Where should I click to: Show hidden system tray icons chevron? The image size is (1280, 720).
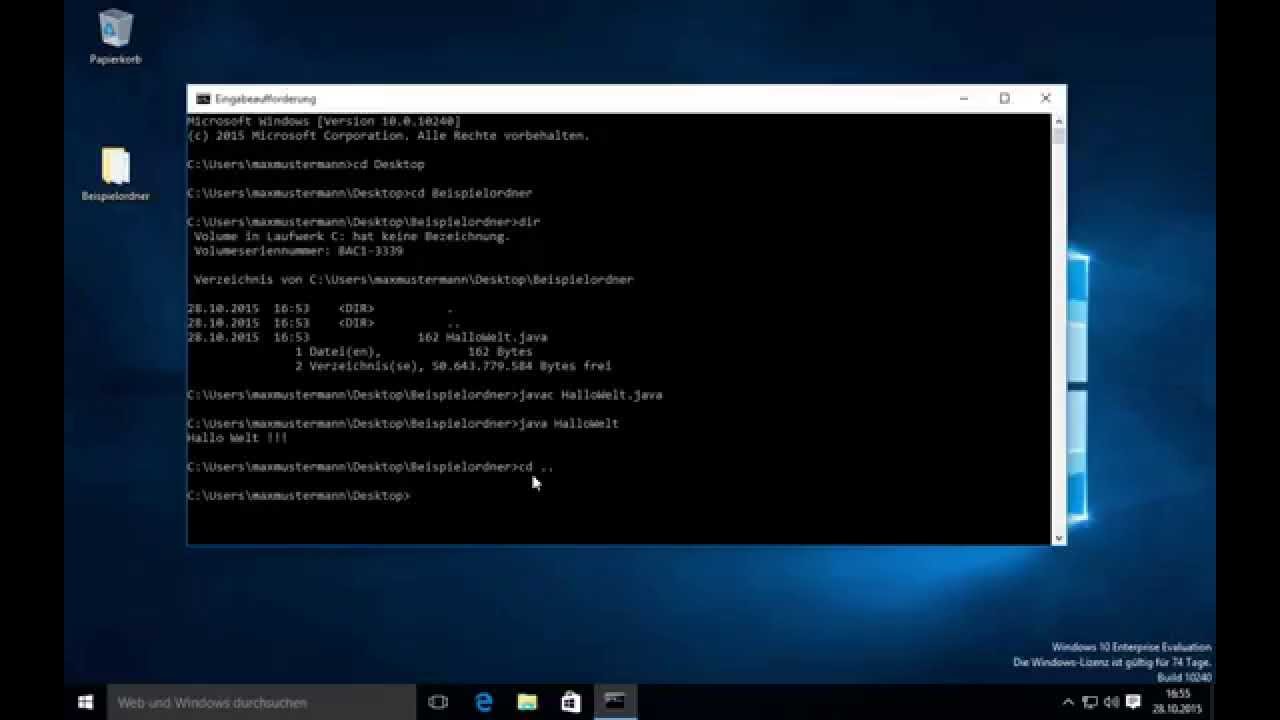pyautogui.click(x=1068, y=702)
